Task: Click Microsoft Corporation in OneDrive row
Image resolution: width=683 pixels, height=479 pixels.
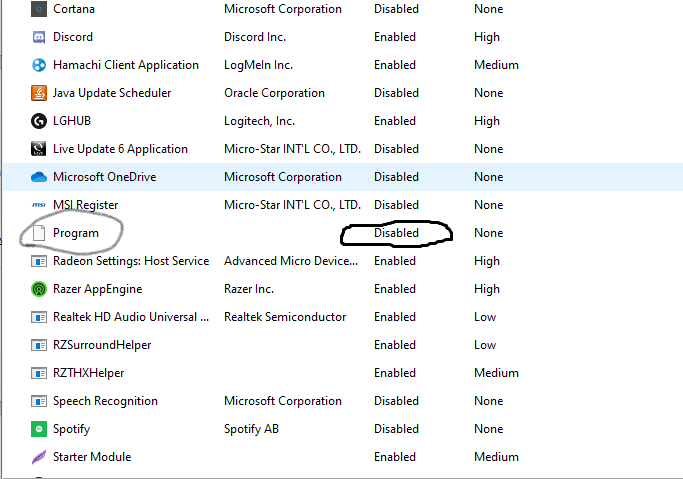Action: pyautogui.click(x=283, y=177)
